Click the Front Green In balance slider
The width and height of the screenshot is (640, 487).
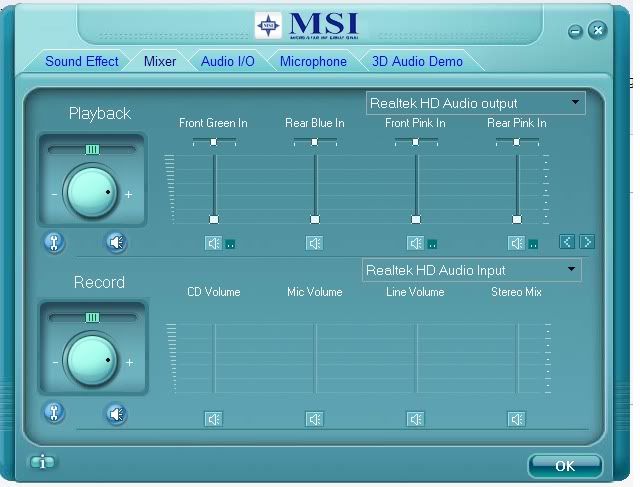pos(214,142)
